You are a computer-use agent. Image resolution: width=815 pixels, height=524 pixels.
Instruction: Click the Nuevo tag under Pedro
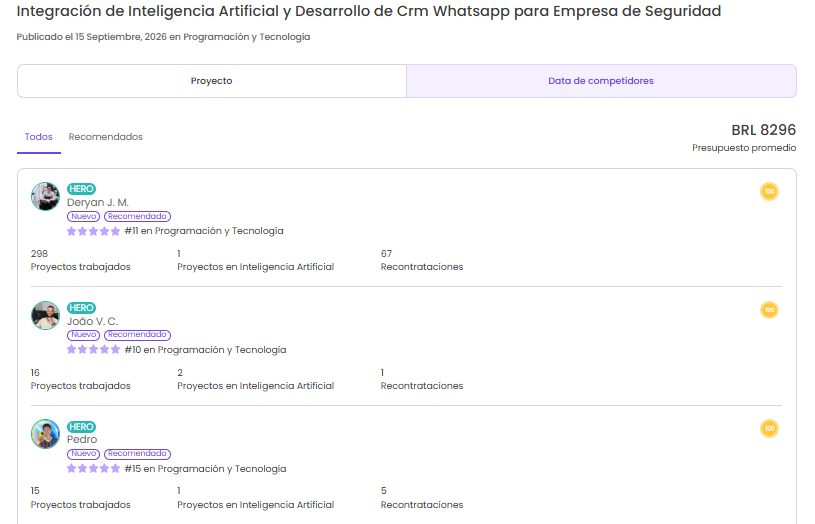(x=83, y=454)
